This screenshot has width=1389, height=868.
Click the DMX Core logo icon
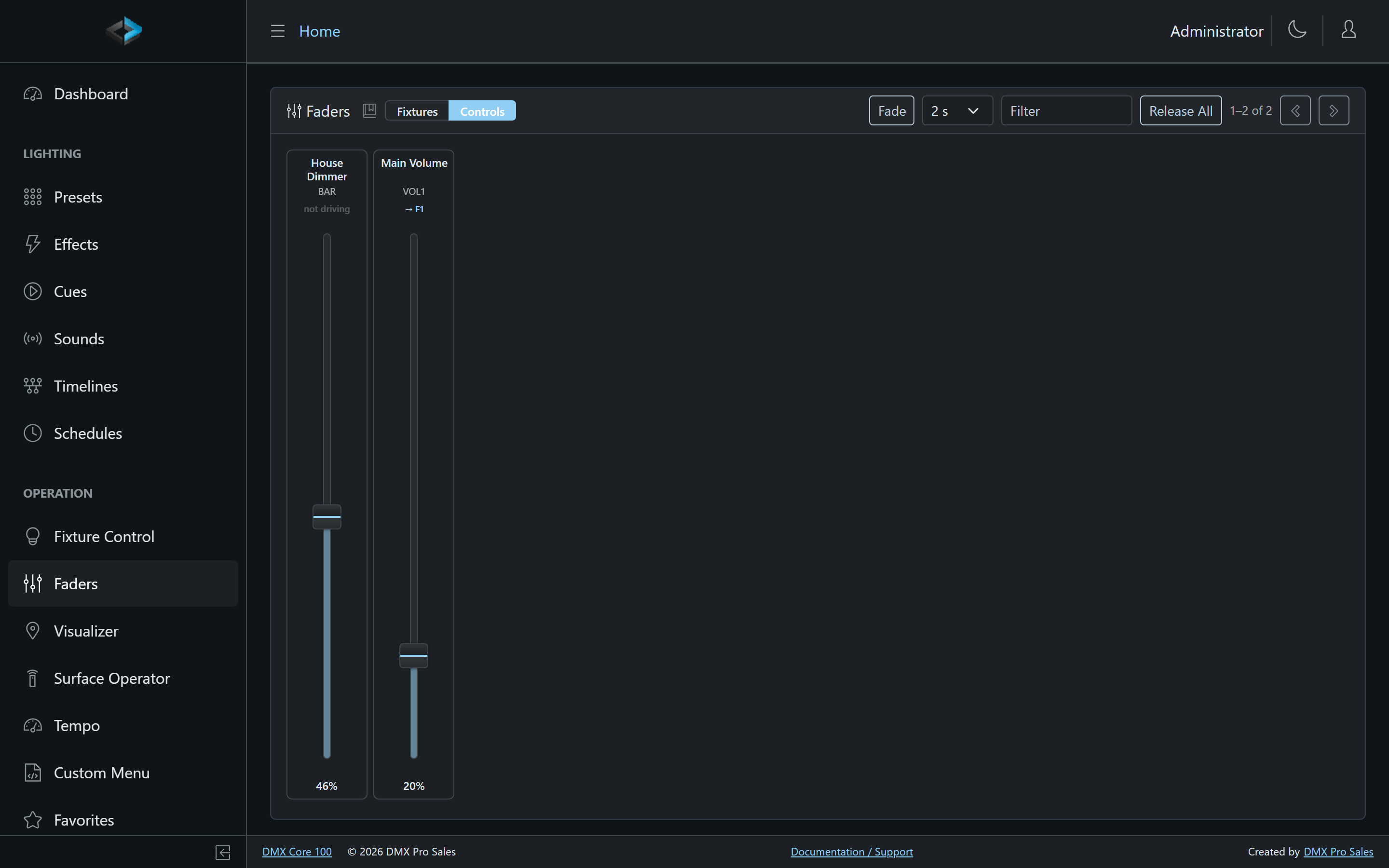click(123, 30)
